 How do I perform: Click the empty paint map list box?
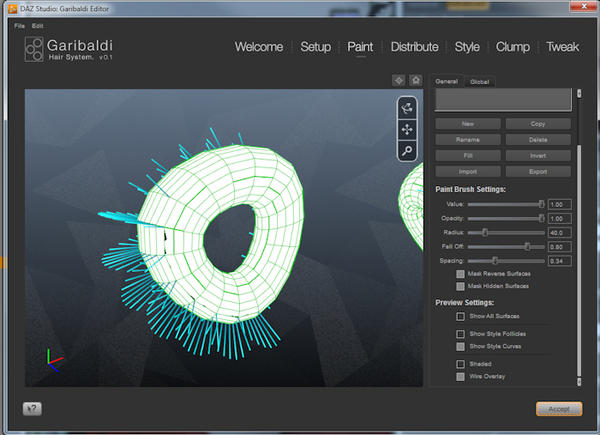[x=503, y=100]
